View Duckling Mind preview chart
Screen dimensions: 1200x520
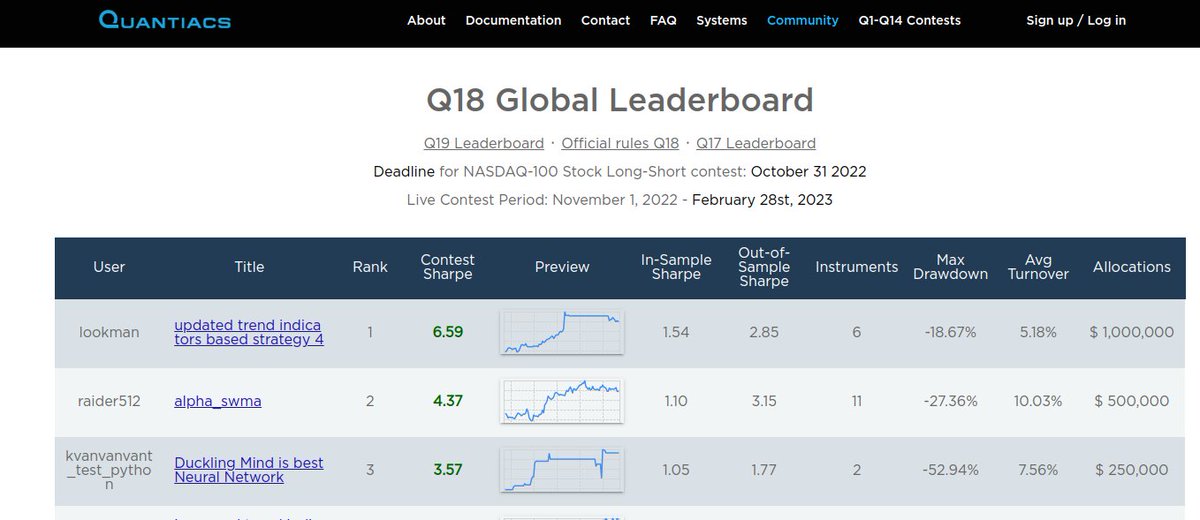[562, 470]
